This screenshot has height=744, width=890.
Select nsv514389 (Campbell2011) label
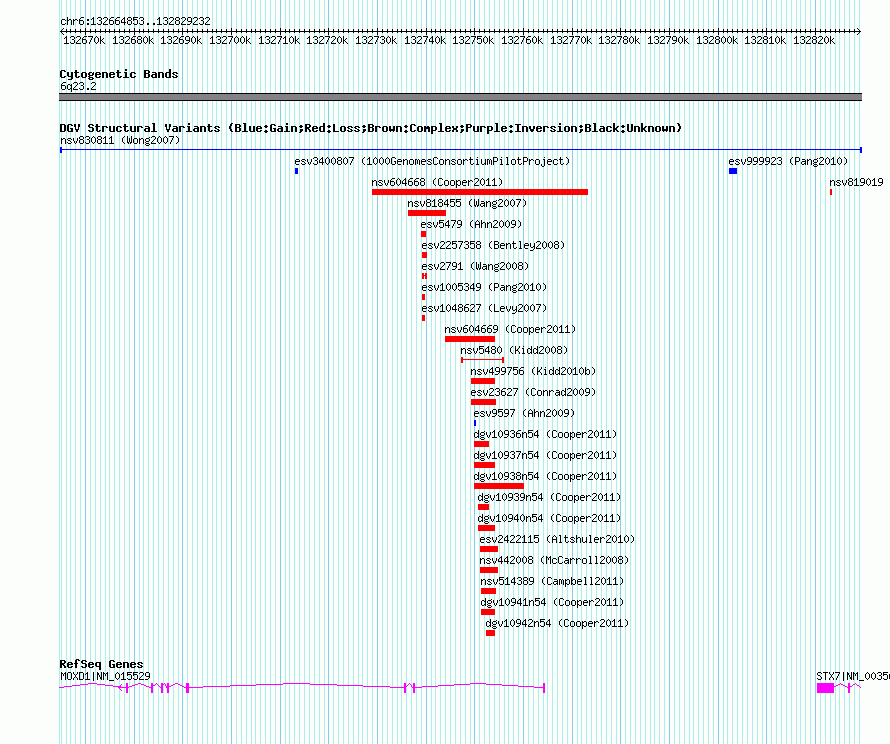click(x=552, y=581)
